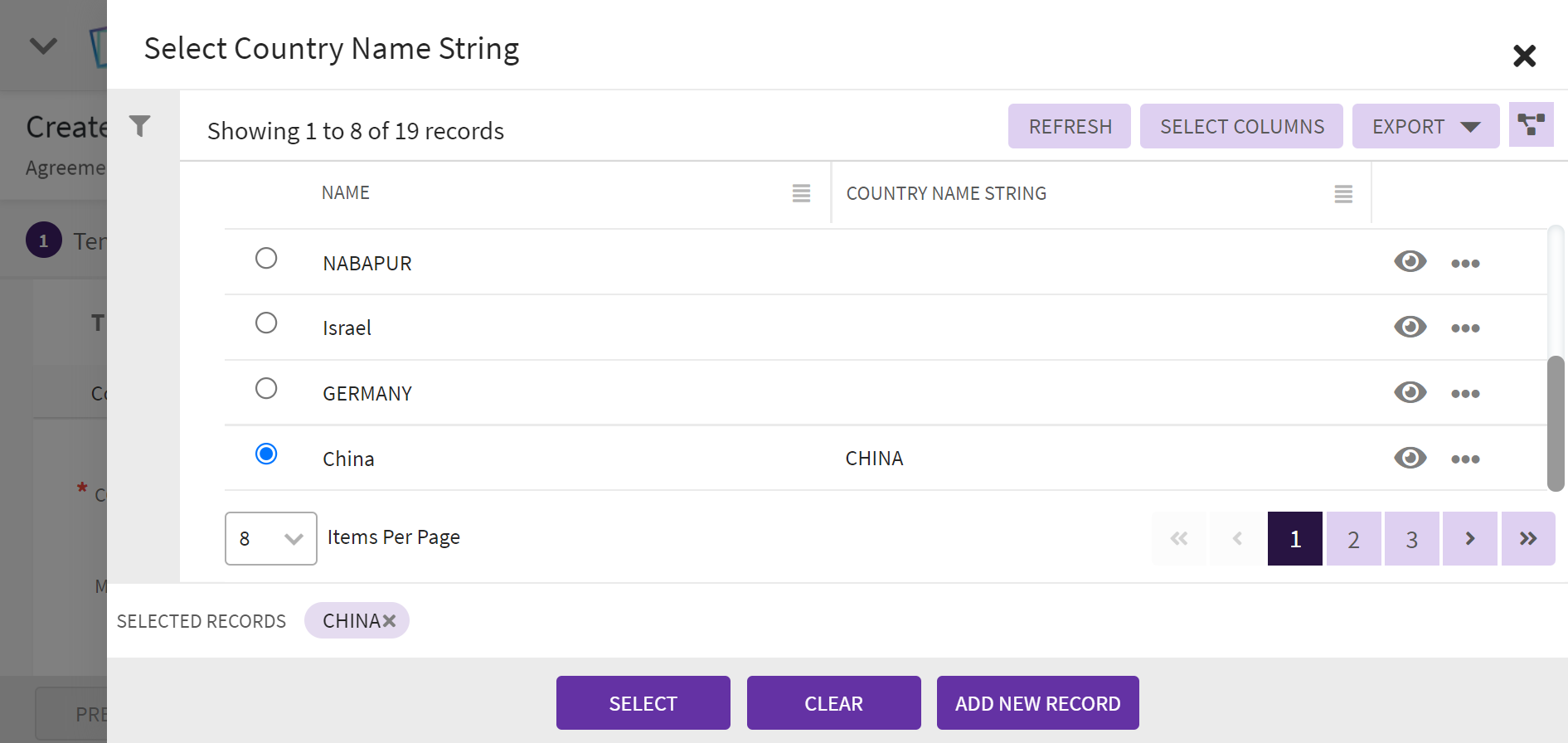Select the Israel radio button

tap(266, 323)
